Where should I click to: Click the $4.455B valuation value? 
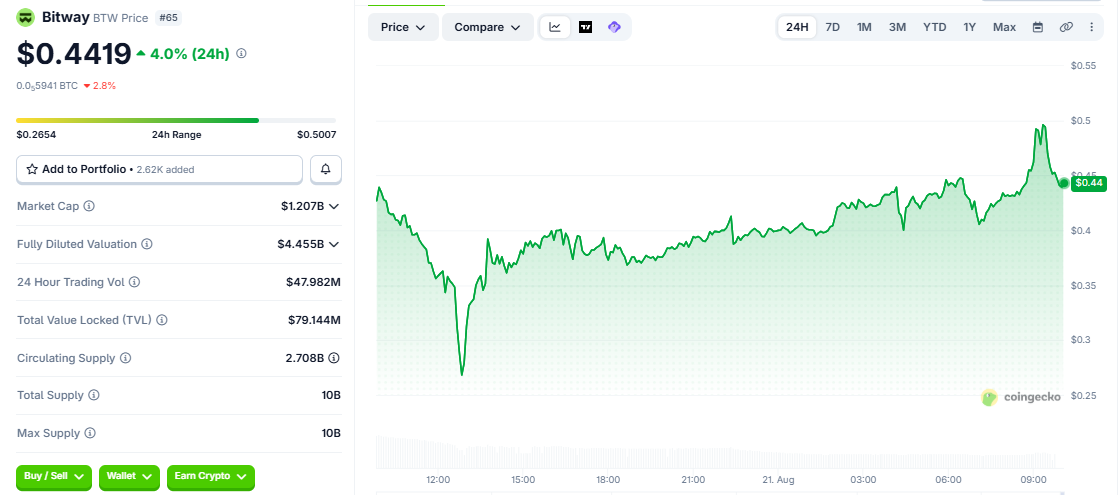coord(301,244)
